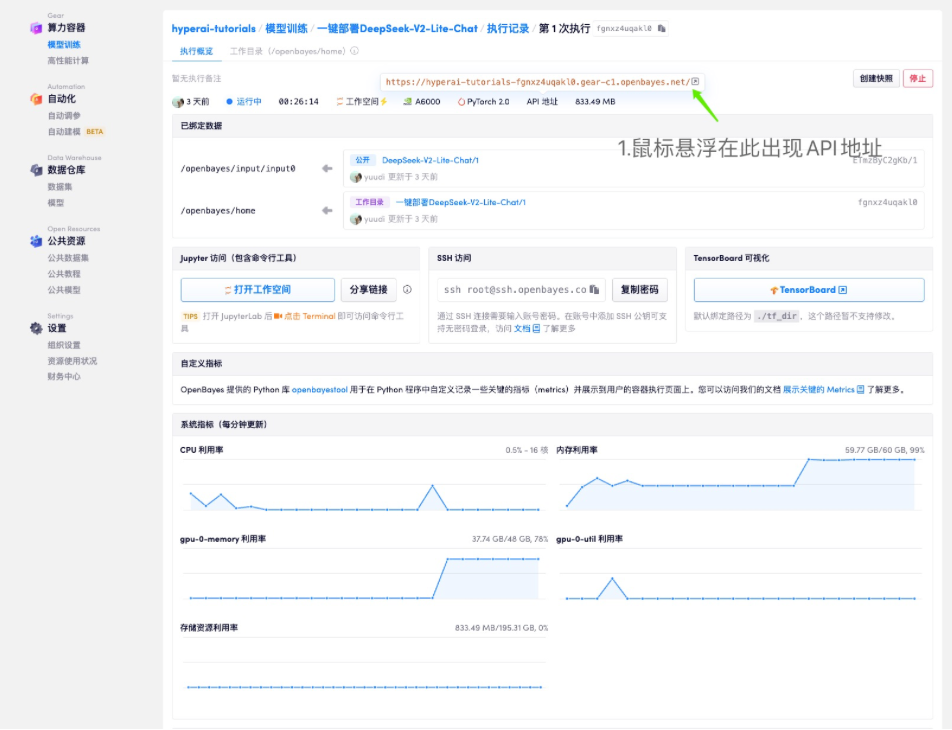The width and height of the screenshot is (952, 730).
Task: Click the 存储资源利用率 chart
Action: [x=364, y=664]
